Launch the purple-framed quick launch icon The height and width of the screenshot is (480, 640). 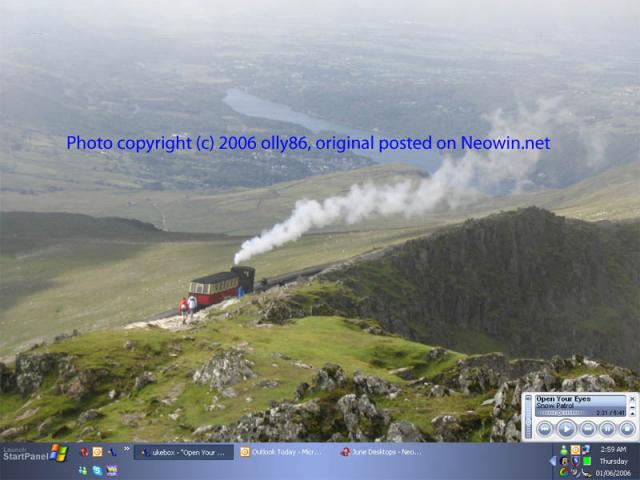(x=112, y=471)
